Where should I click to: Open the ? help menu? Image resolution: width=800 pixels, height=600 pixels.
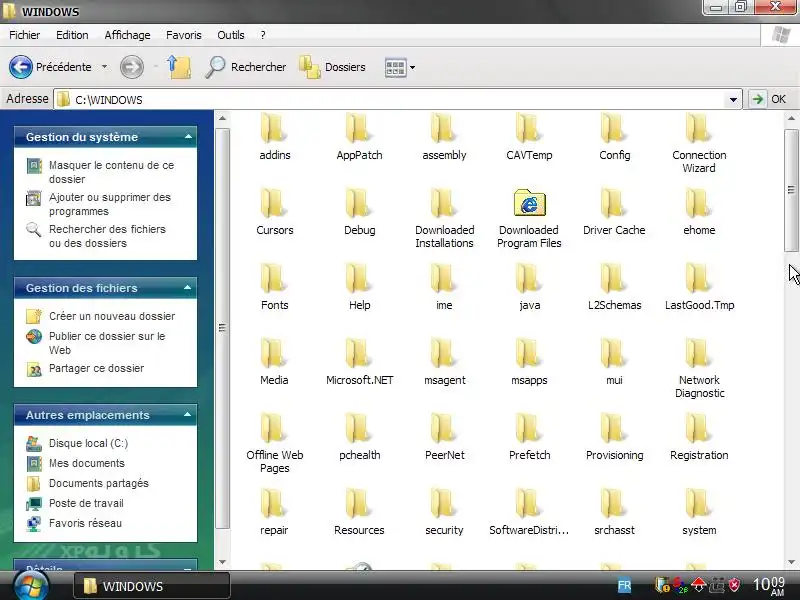click(263, 35)
